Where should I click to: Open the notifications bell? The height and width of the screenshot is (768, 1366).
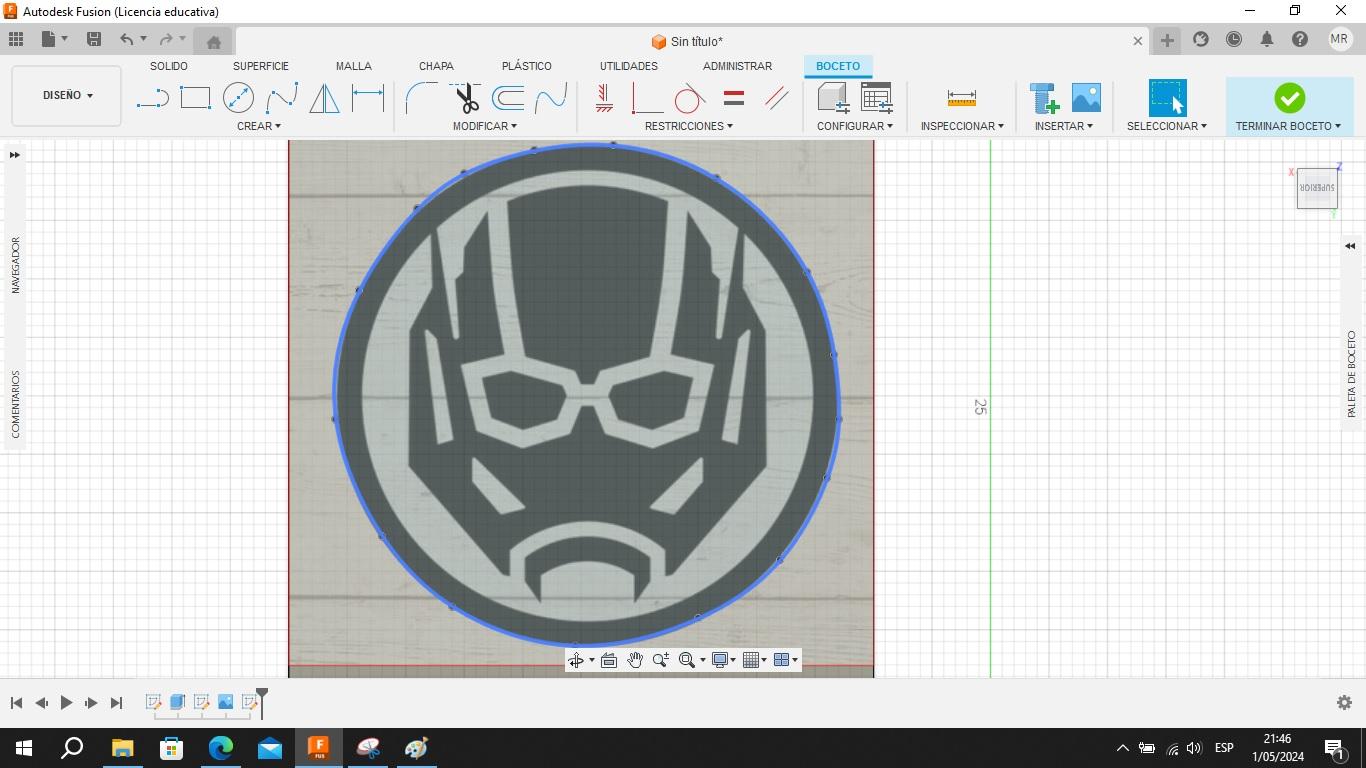(1267, 39)
